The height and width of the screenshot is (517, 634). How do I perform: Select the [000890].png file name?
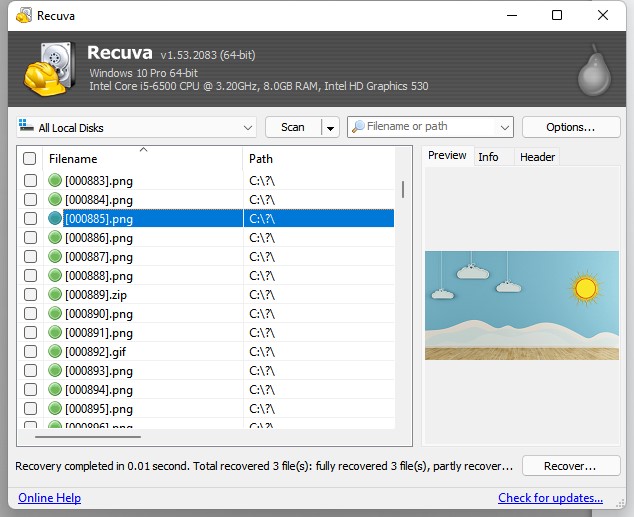(x=99, y=314)
